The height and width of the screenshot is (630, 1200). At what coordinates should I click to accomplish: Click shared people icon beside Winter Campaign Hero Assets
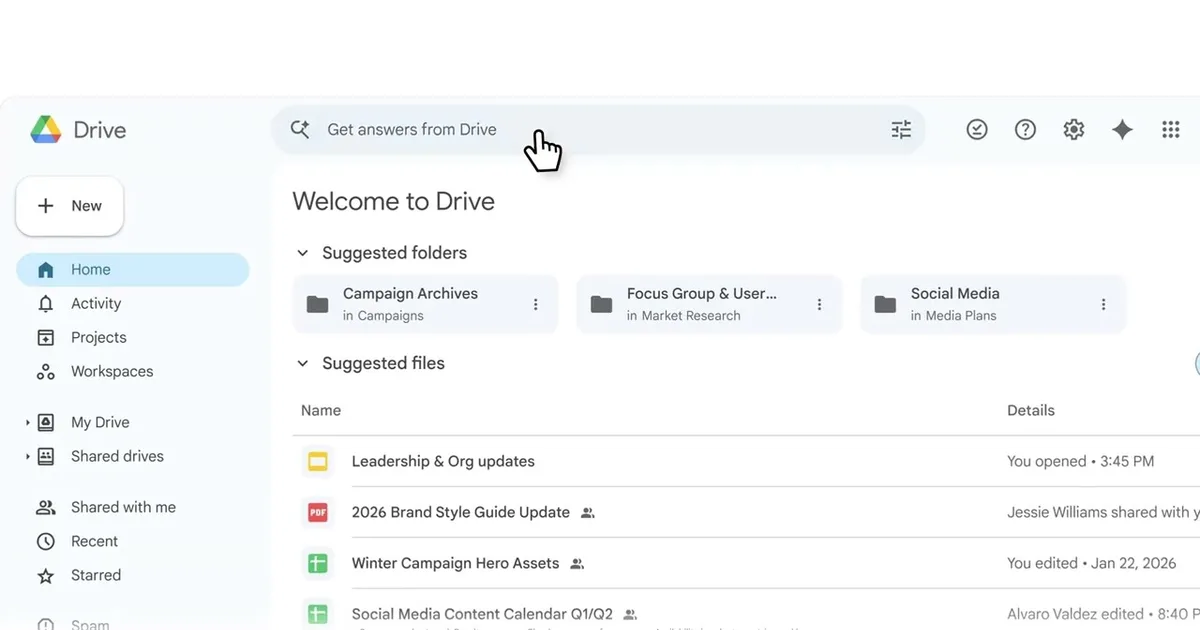(577, 564)
